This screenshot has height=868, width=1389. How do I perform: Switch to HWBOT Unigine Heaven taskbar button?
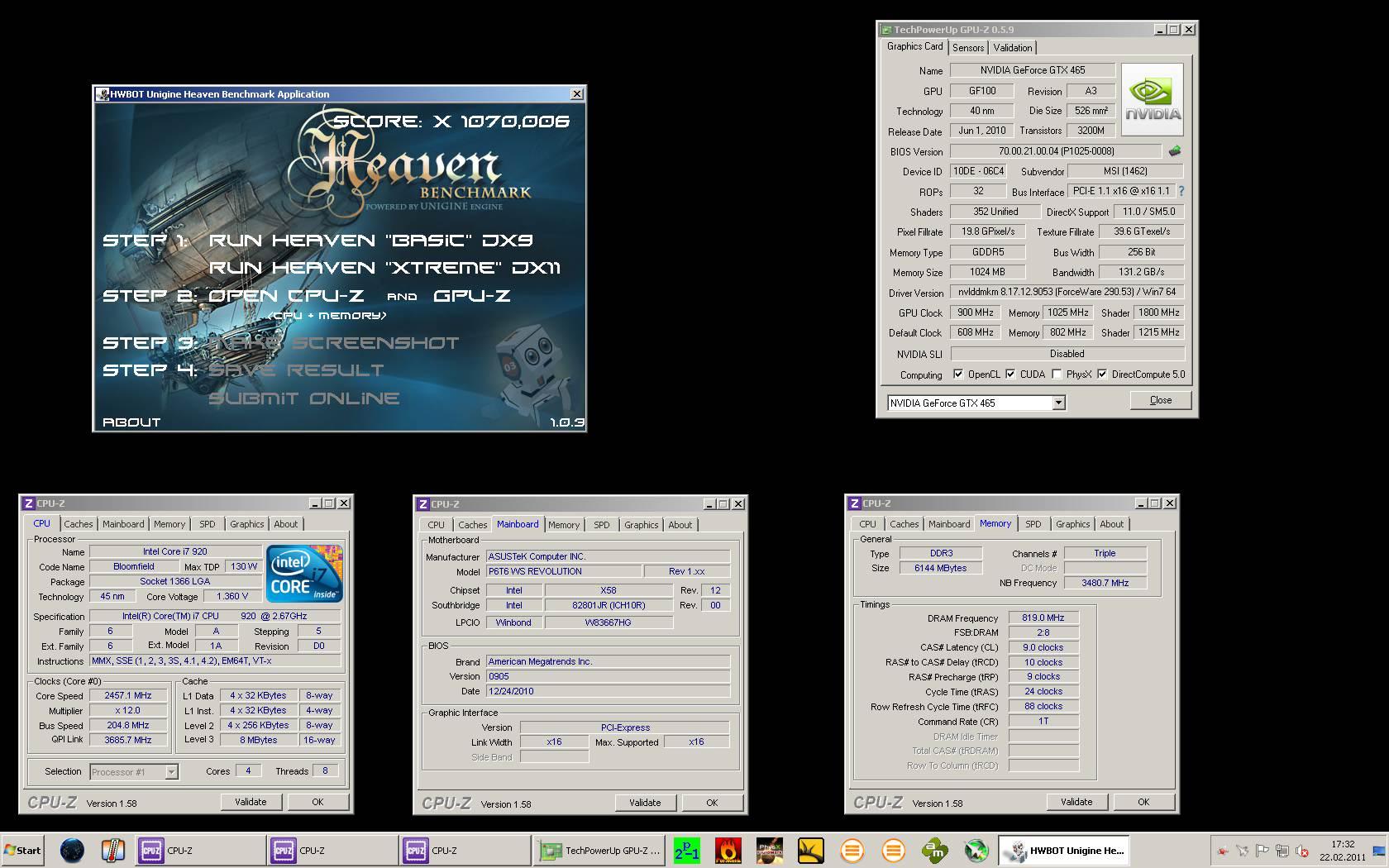pyautogui.click(x=1064, y=850)
